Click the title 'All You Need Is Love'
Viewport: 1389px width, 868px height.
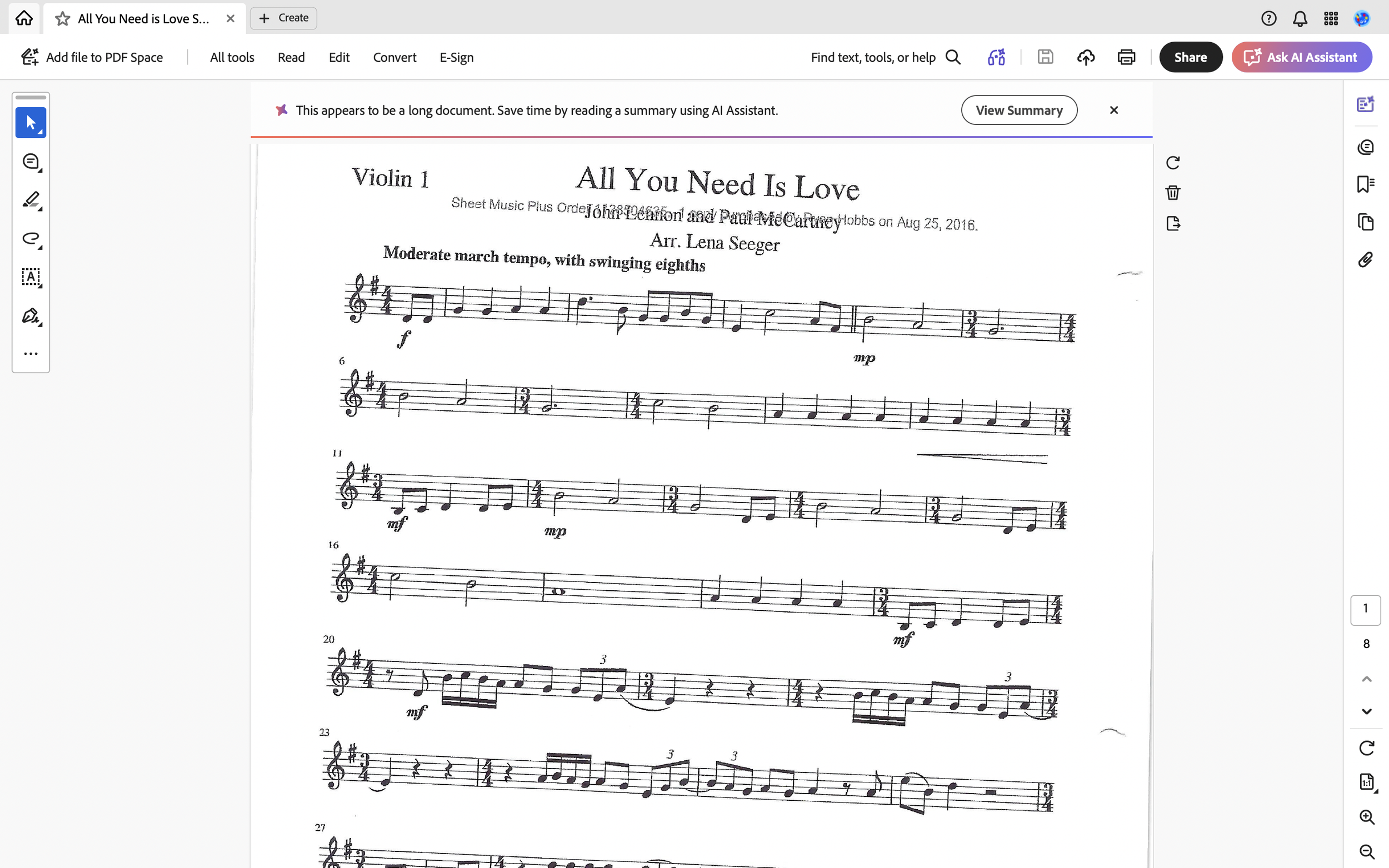[x=718, y=184]
